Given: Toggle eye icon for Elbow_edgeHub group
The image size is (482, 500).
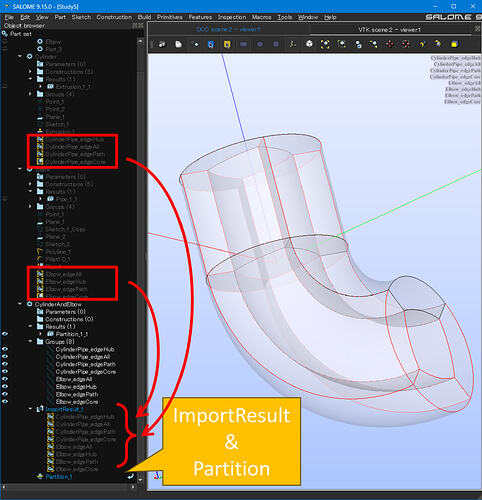Looking at the screenshot, I should click(x=5, y=387).
